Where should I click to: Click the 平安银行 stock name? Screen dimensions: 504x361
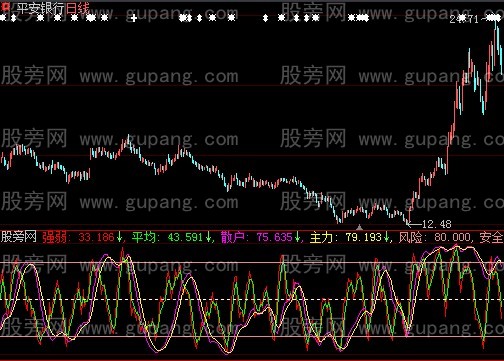click(40, 8)
